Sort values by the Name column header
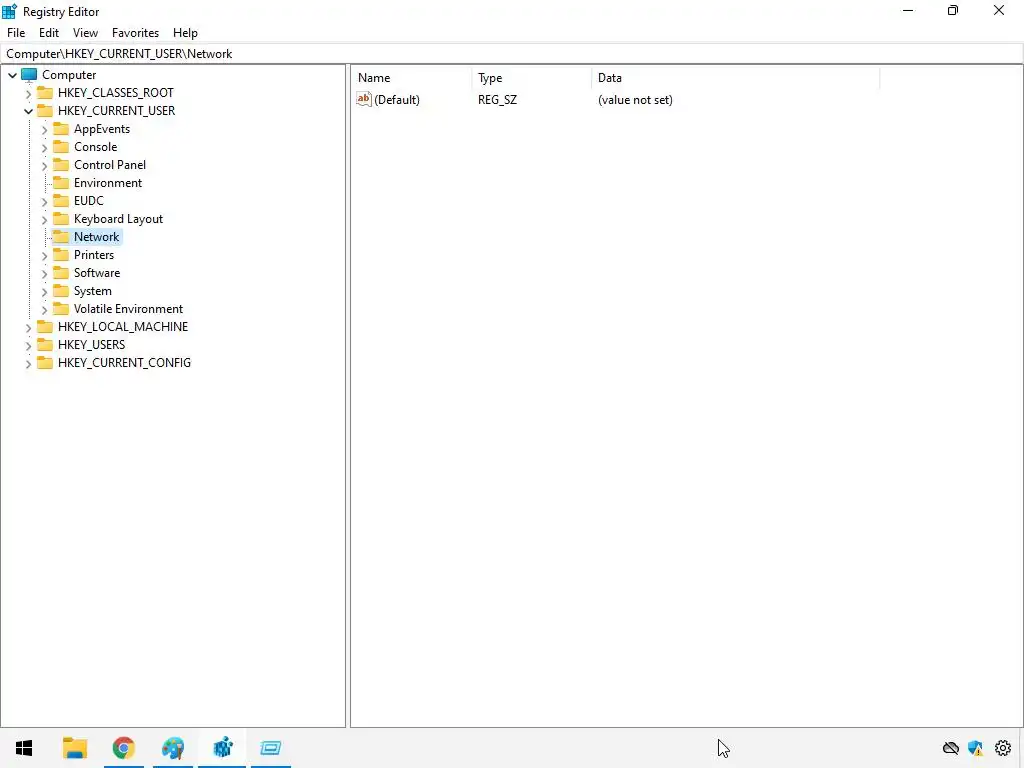Viewport: 1024px width, 768px height. click(x=411, y=78)
